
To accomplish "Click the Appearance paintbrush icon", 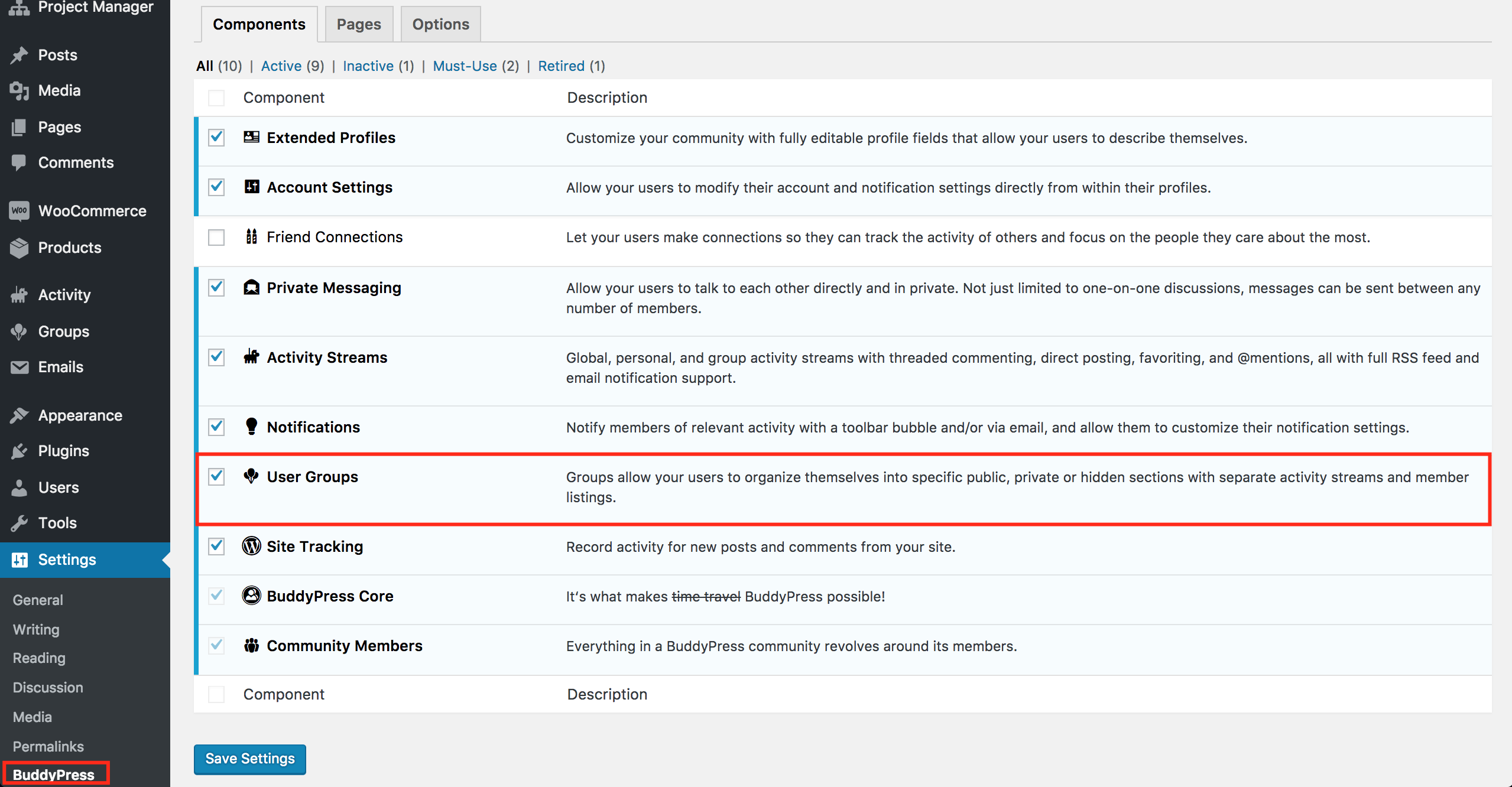I will pyautogui.click(x=19, y=415).
